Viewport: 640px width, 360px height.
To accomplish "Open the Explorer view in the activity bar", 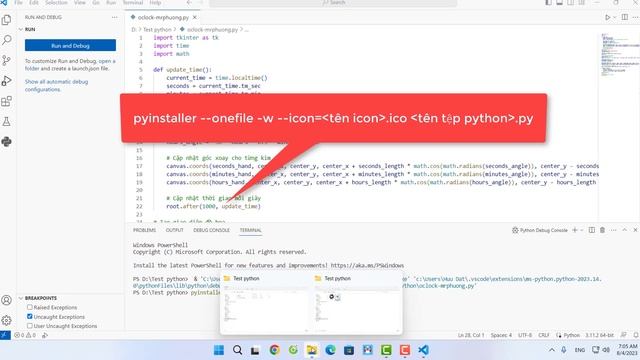I will tap(7, 20).
